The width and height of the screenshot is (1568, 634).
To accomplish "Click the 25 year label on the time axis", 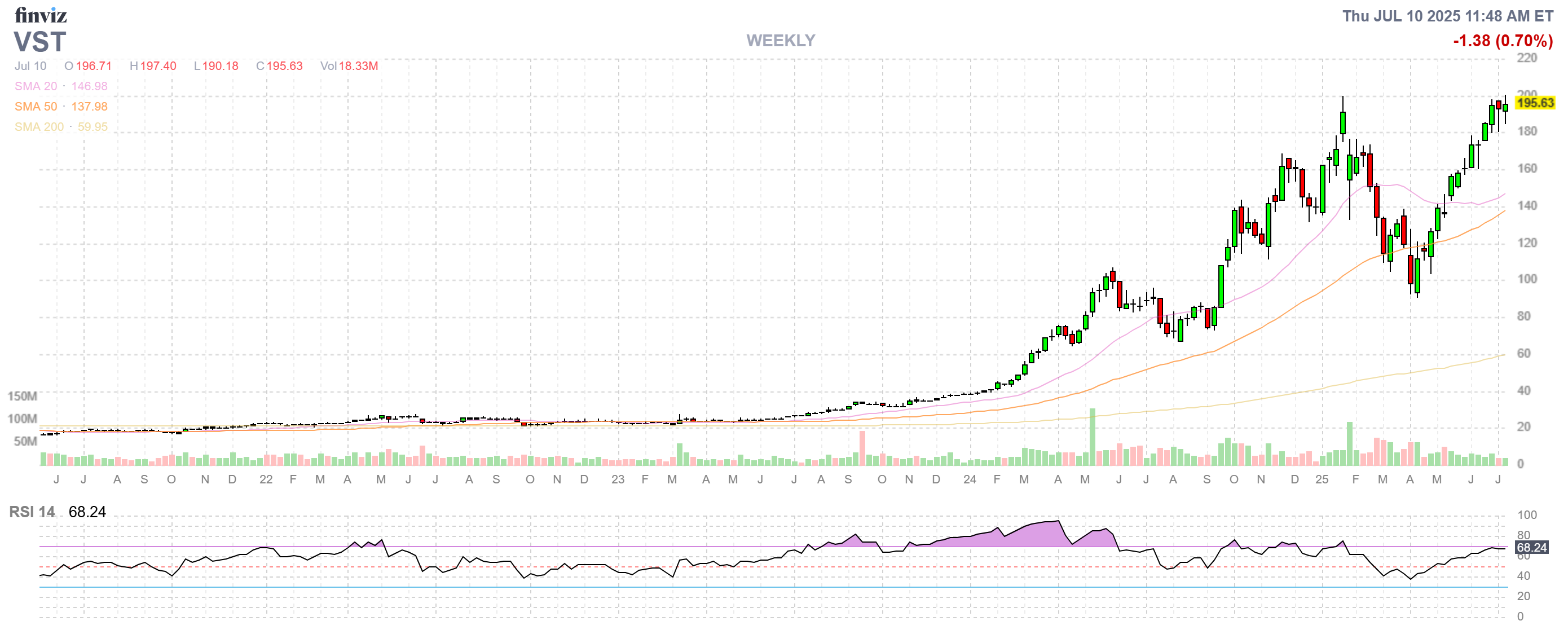I will pyautogui.click(x=1322, y=479).
